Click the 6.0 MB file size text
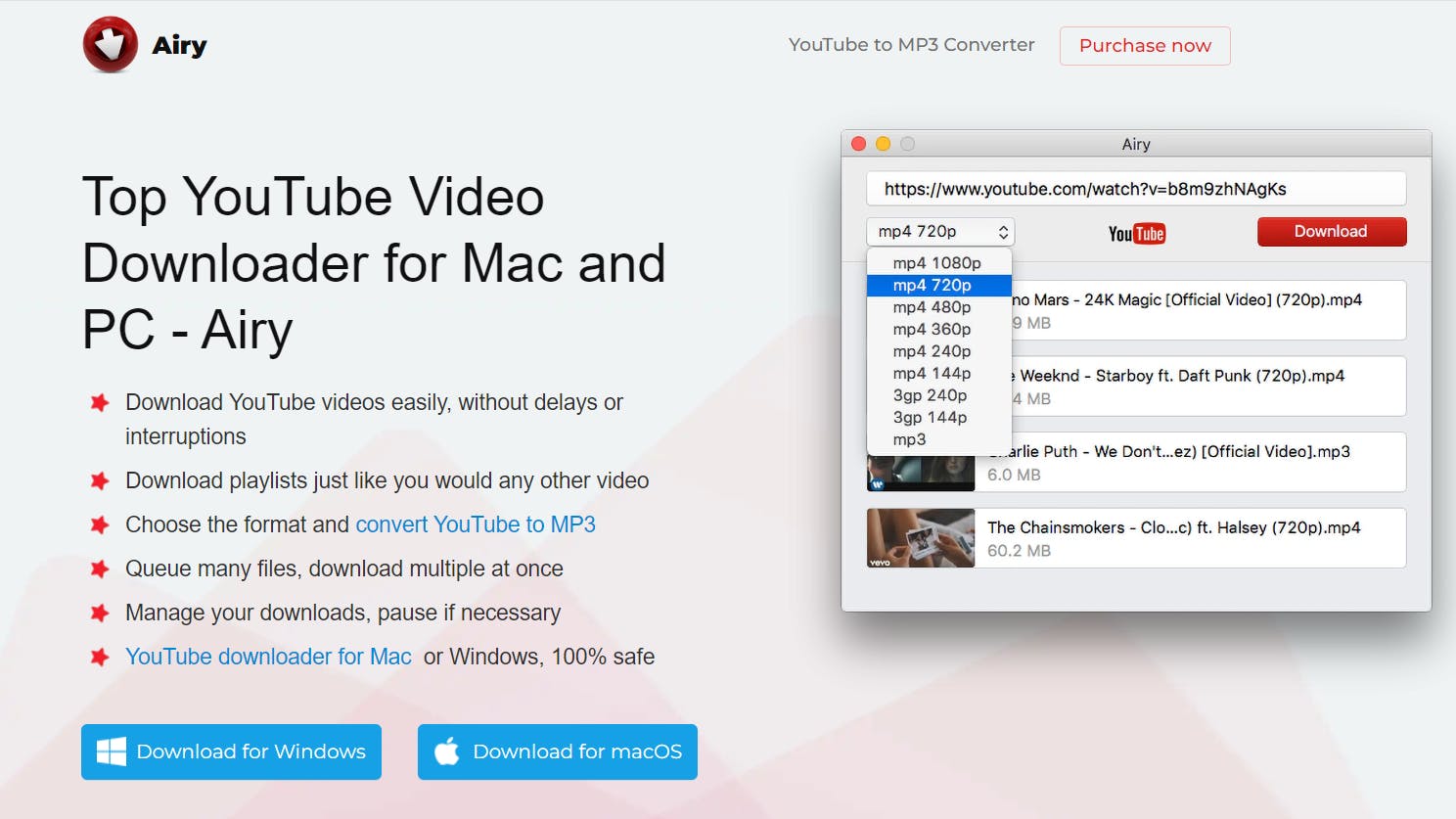Viewport: 1456px width, 819px height. pyautogui.click(x=1014, y=475)
